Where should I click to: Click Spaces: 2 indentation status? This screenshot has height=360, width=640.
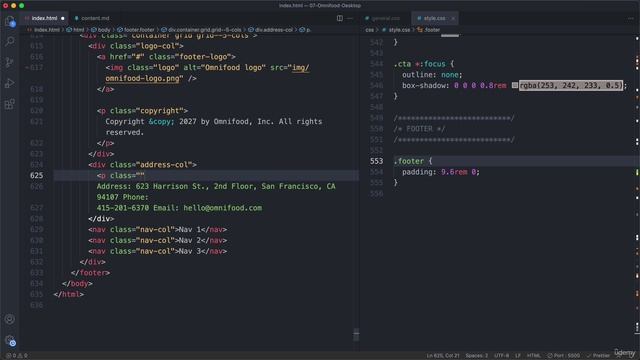(x=476, y=356)
